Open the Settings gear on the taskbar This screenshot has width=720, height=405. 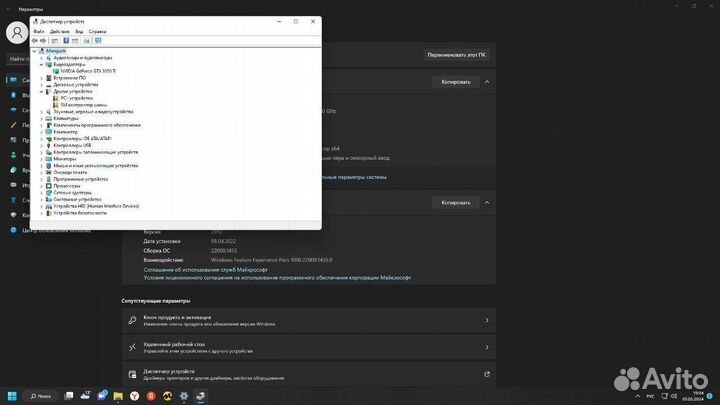(184, 396)
